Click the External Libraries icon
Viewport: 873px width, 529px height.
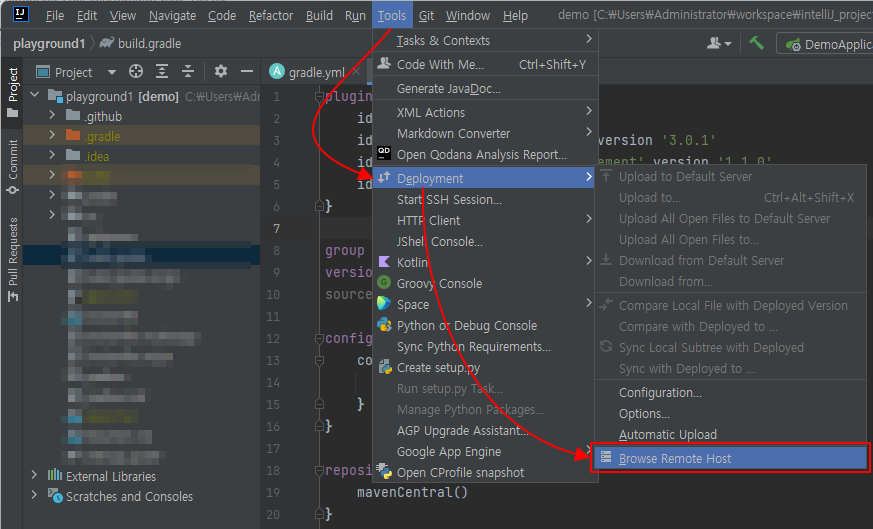(55, 475)
